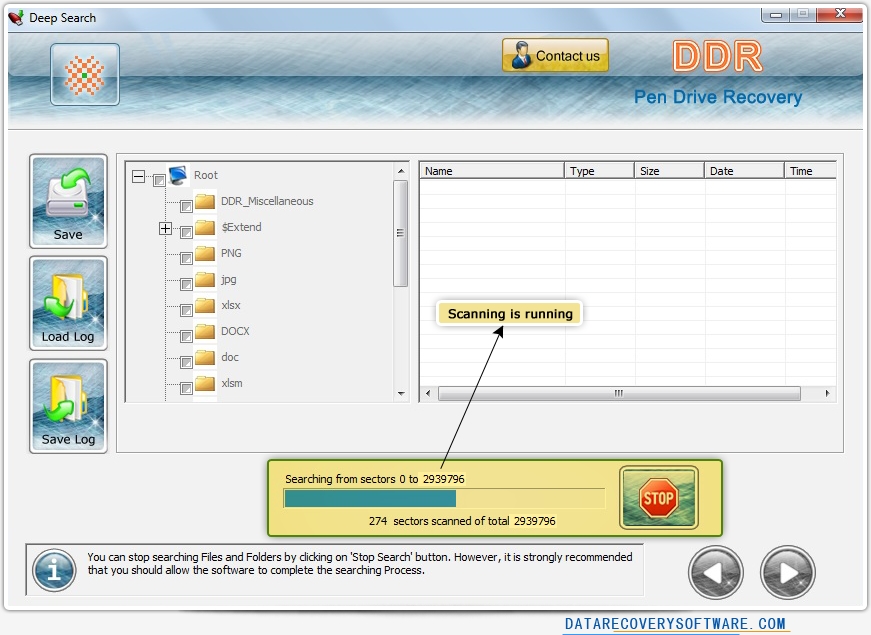
Task: Select the xlsx tree item
Action: pos(231,306)
